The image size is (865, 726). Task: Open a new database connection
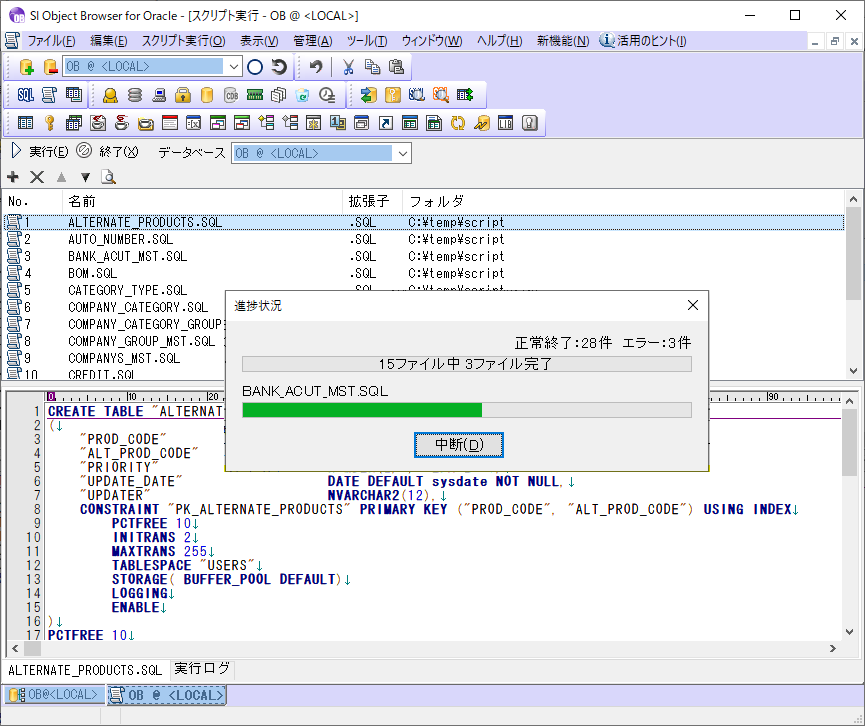[x=27, y=68]
